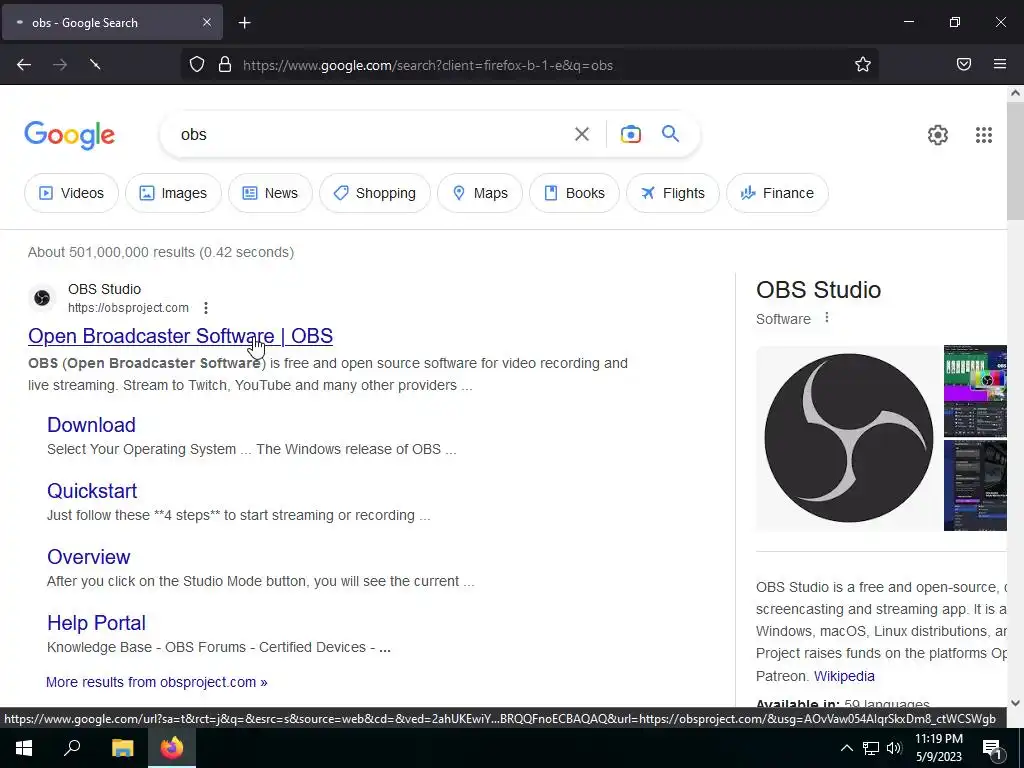The image size is (1024, 768).
Task: Filter results by News
Action: 270,193
